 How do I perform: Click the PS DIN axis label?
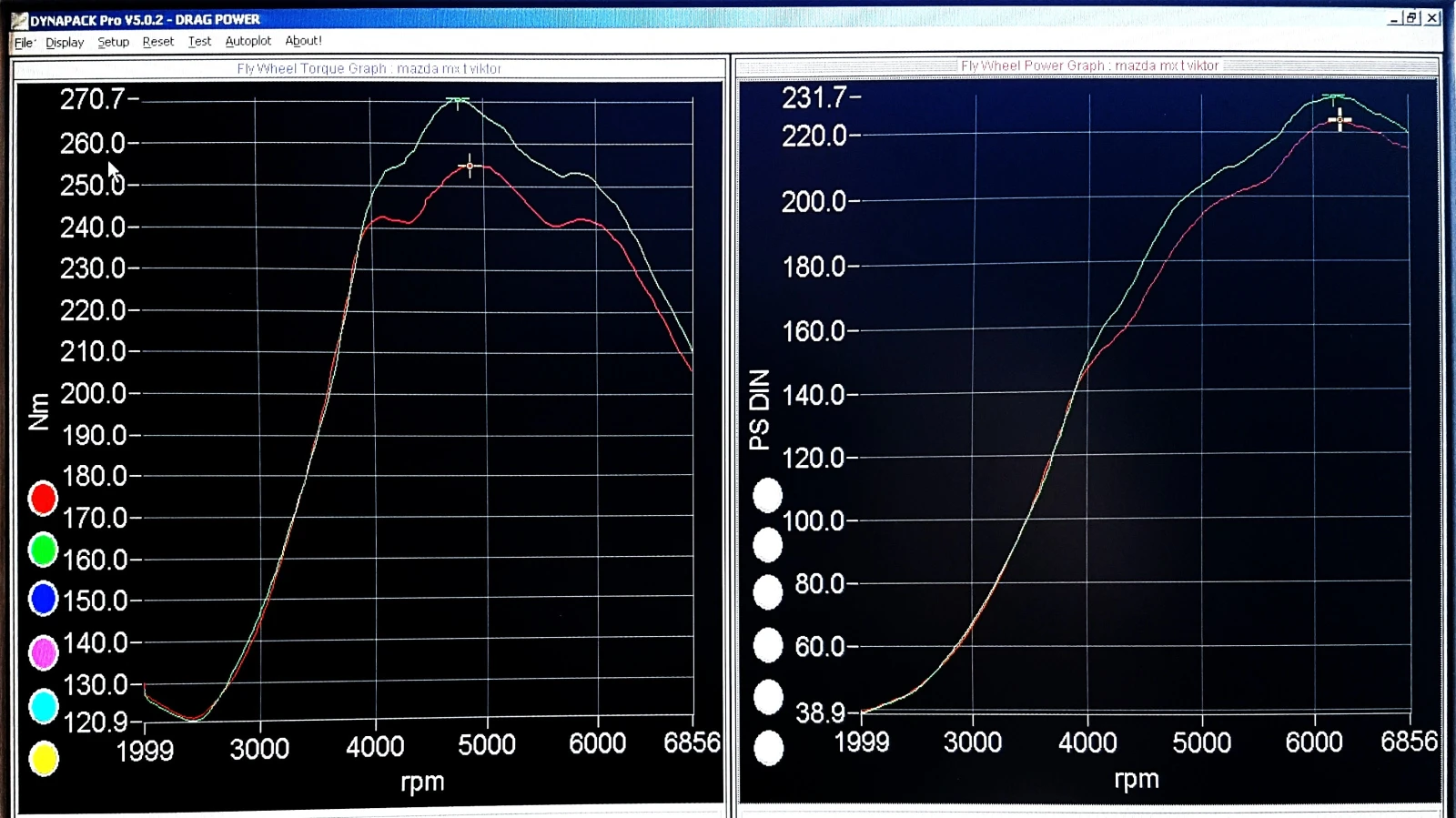coord(759,409)
